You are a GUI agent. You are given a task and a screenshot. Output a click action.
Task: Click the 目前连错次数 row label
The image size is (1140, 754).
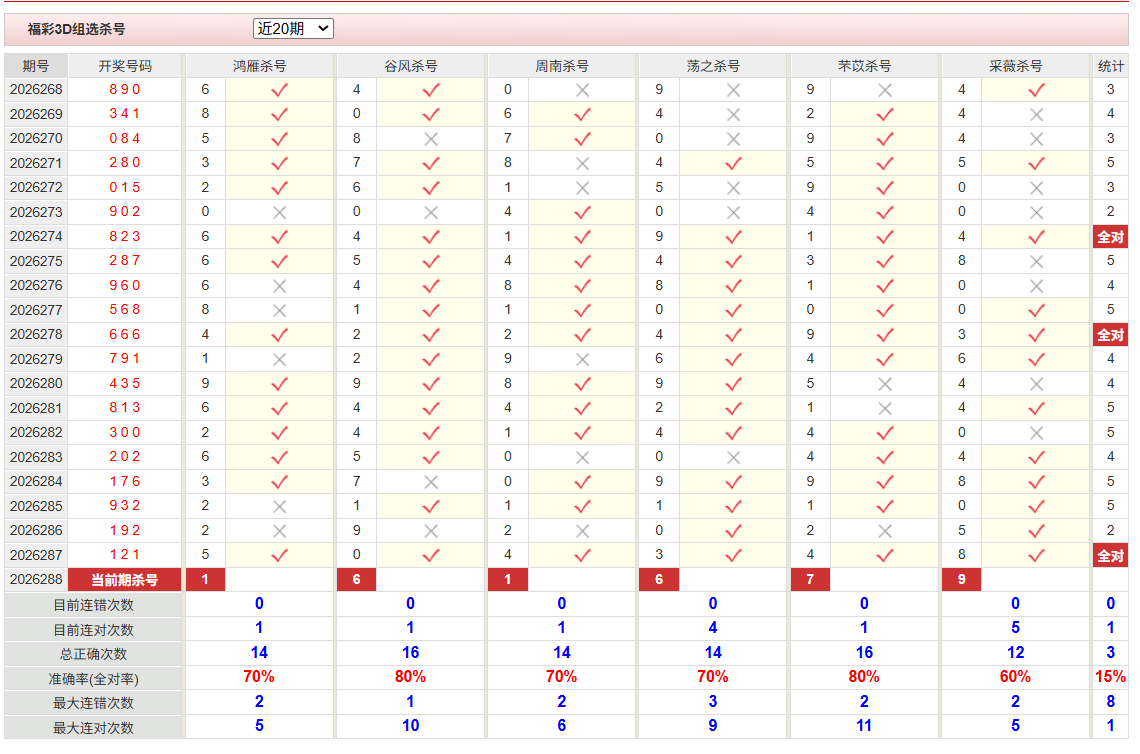tap(93, 605)
